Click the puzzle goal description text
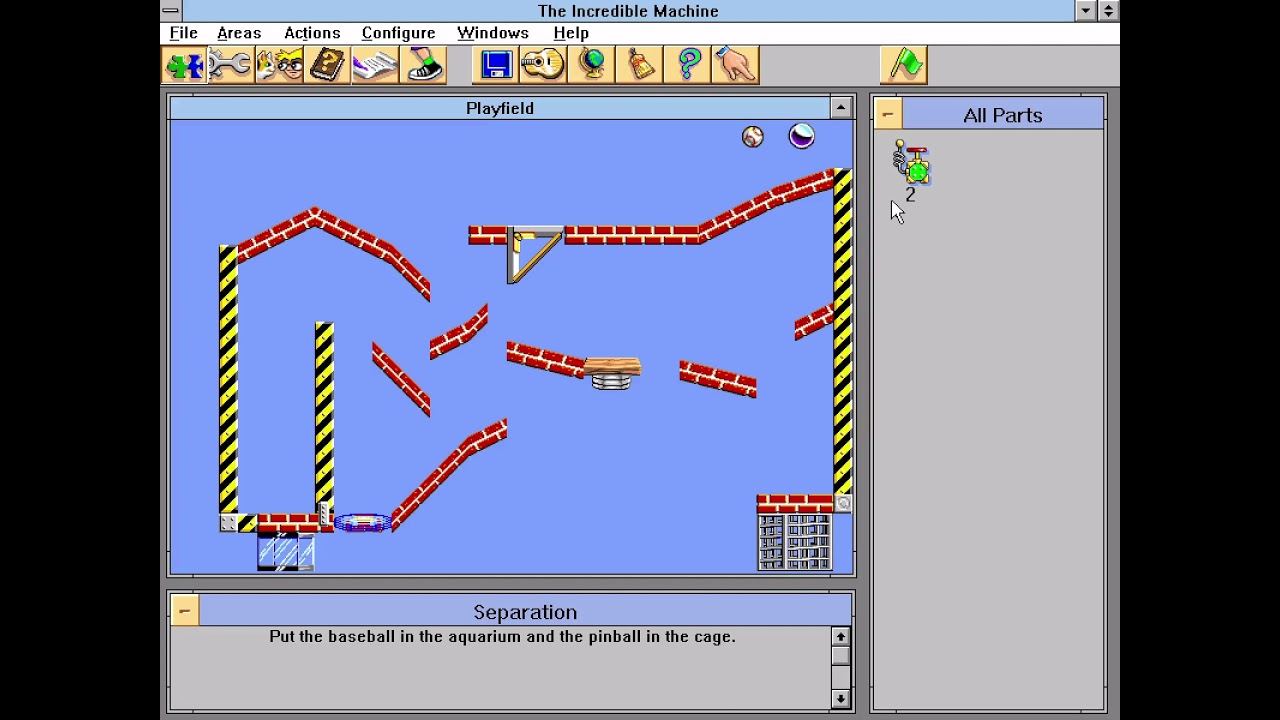The image size is (1280, 720). tap(502, 637)
